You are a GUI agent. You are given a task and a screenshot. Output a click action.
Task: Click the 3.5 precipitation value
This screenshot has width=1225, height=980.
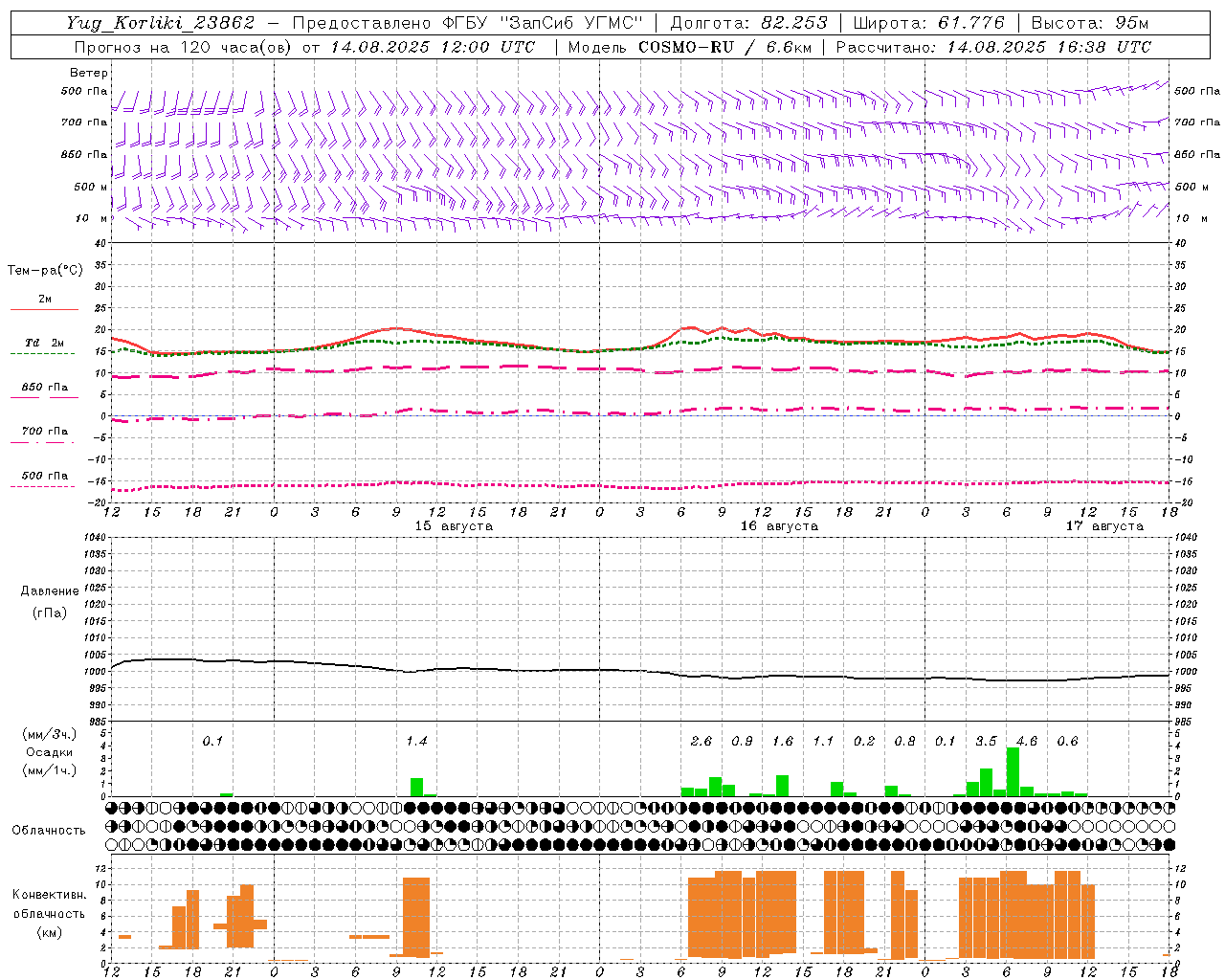point(986,742)
